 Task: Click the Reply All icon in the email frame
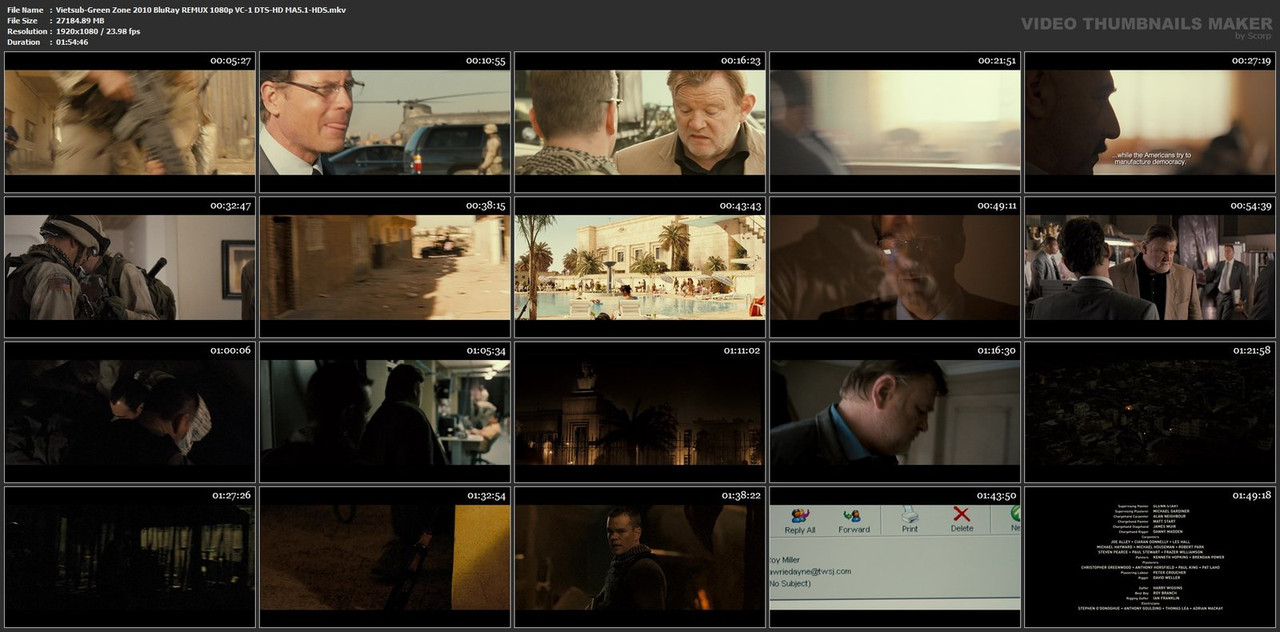[x=799, y=516]
